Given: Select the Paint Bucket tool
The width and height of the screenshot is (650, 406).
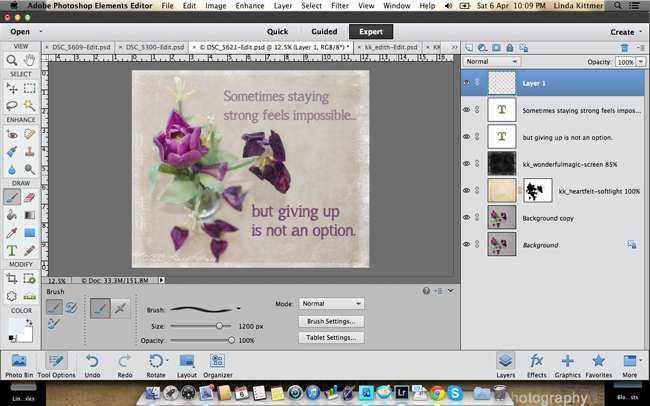Looking at the screenshot, I should tap(12, 215).
